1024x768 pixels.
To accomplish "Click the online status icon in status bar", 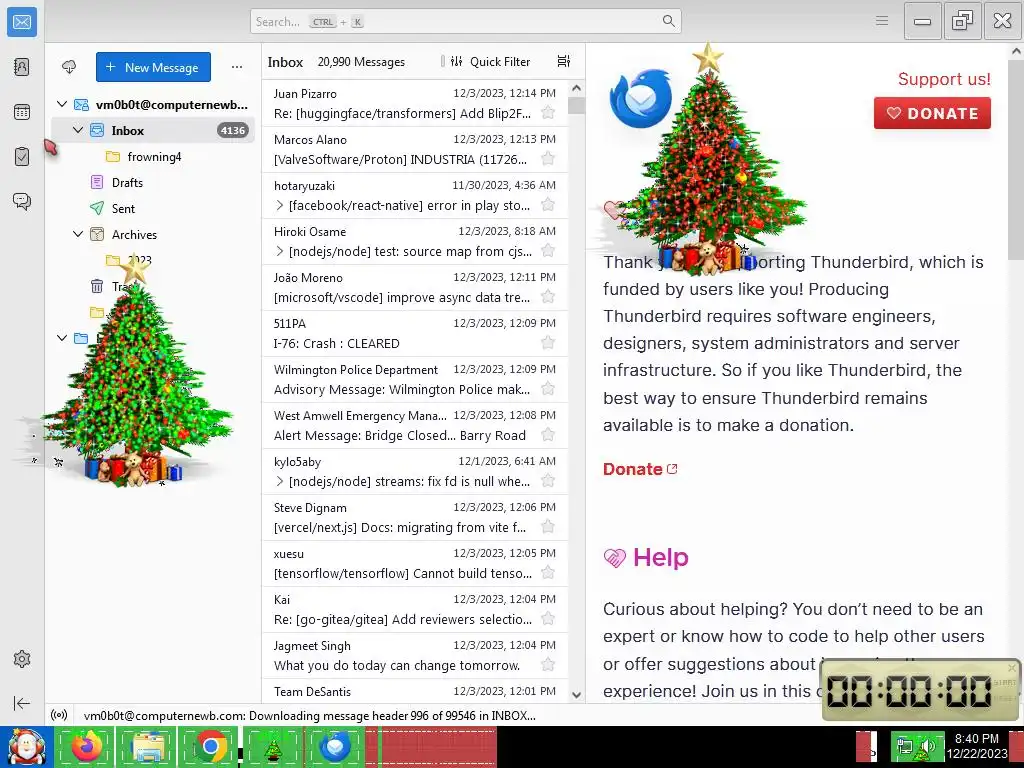I will click(x=59, y=715).
